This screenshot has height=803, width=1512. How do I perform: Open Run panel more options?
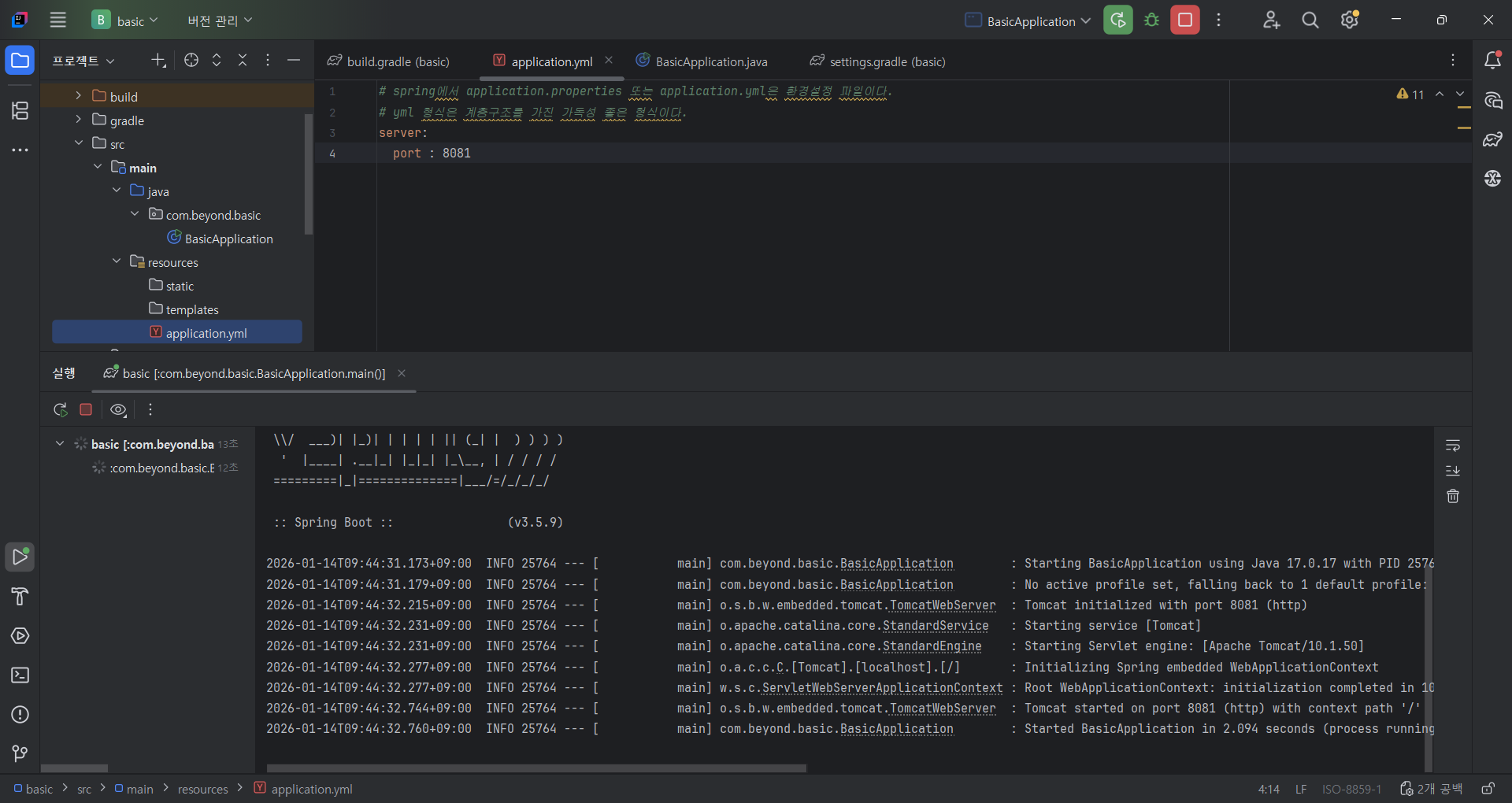click(x=150, y=409)
